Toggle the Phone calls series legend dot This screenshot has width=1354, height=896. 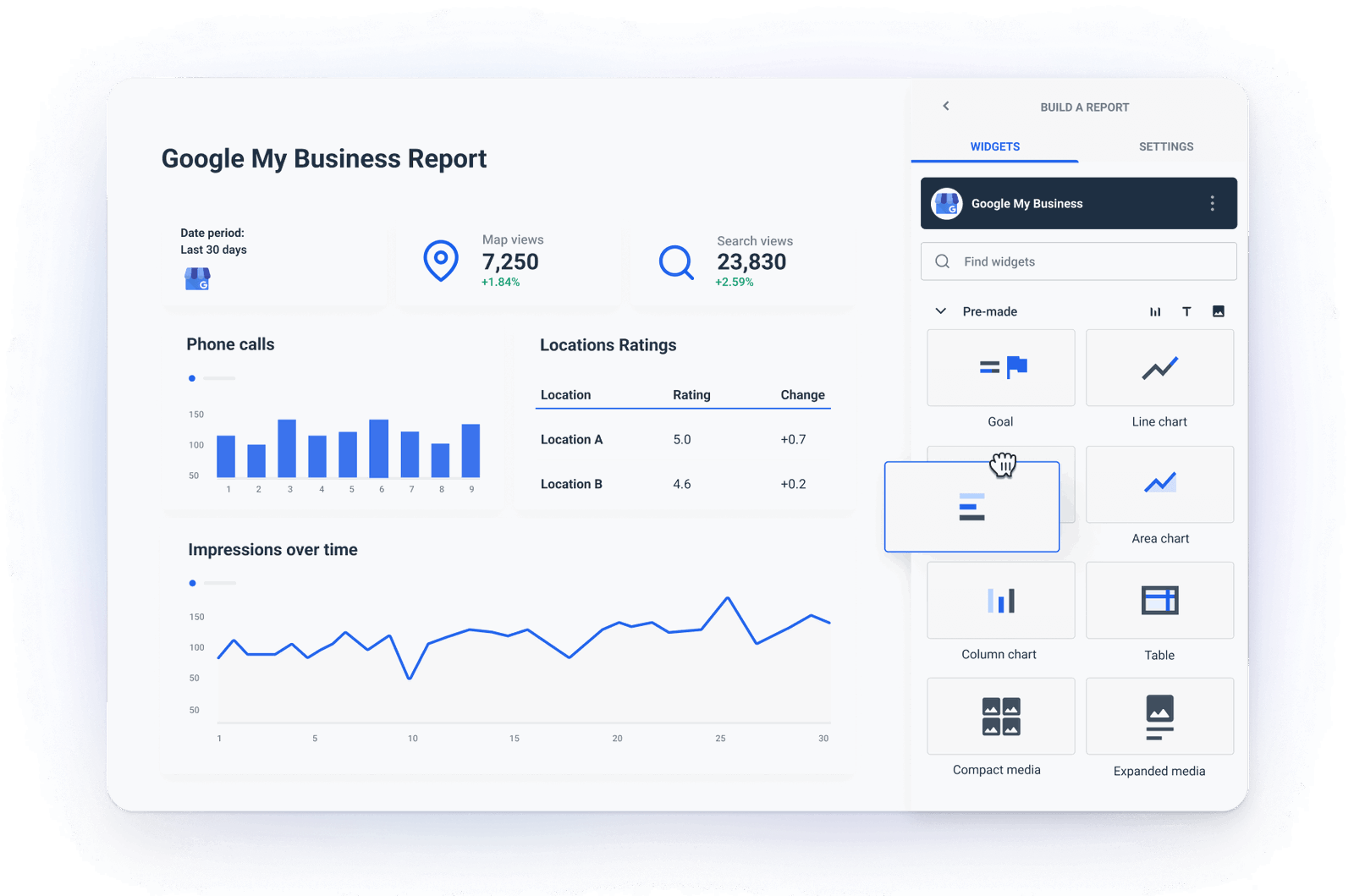coord(192,378)
